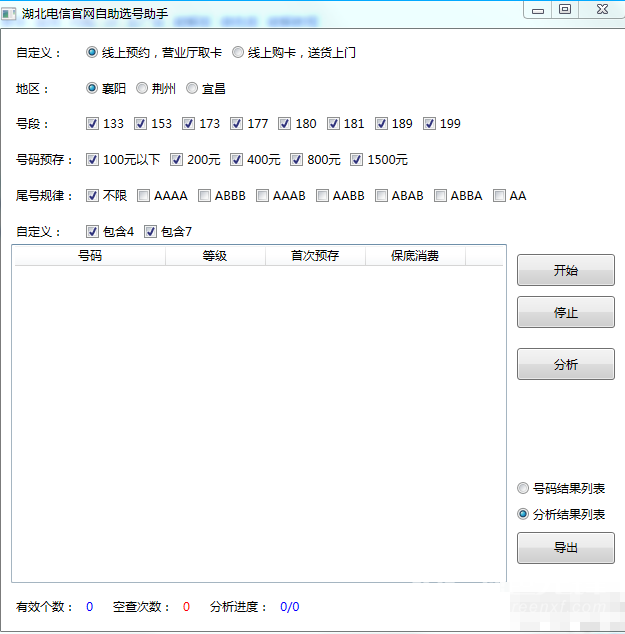
Task: Select 线上预约，营业厅取卡 radio option
Action: pyautogui.click(x=92, y=52)
